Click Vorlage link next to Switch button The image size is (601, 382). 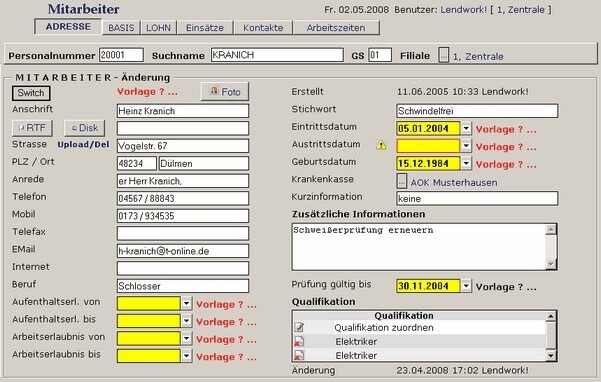pyautogui.click(x=147, y=92)
